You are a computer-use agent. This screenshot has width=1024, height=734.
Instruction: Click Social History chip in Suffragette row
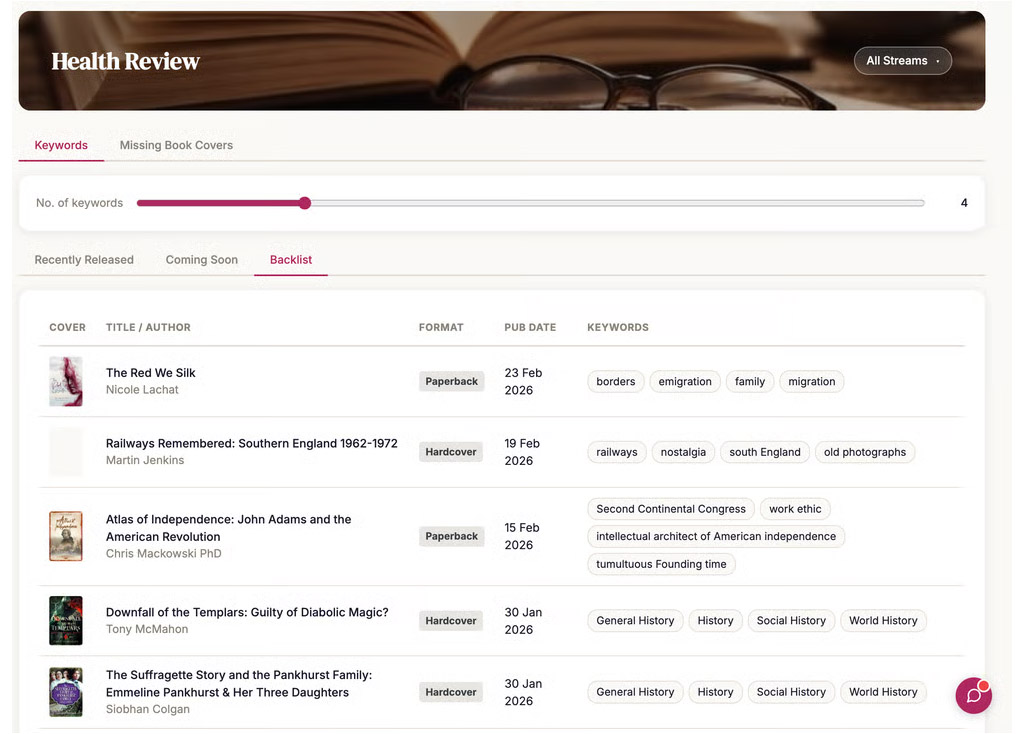[791, 692]
